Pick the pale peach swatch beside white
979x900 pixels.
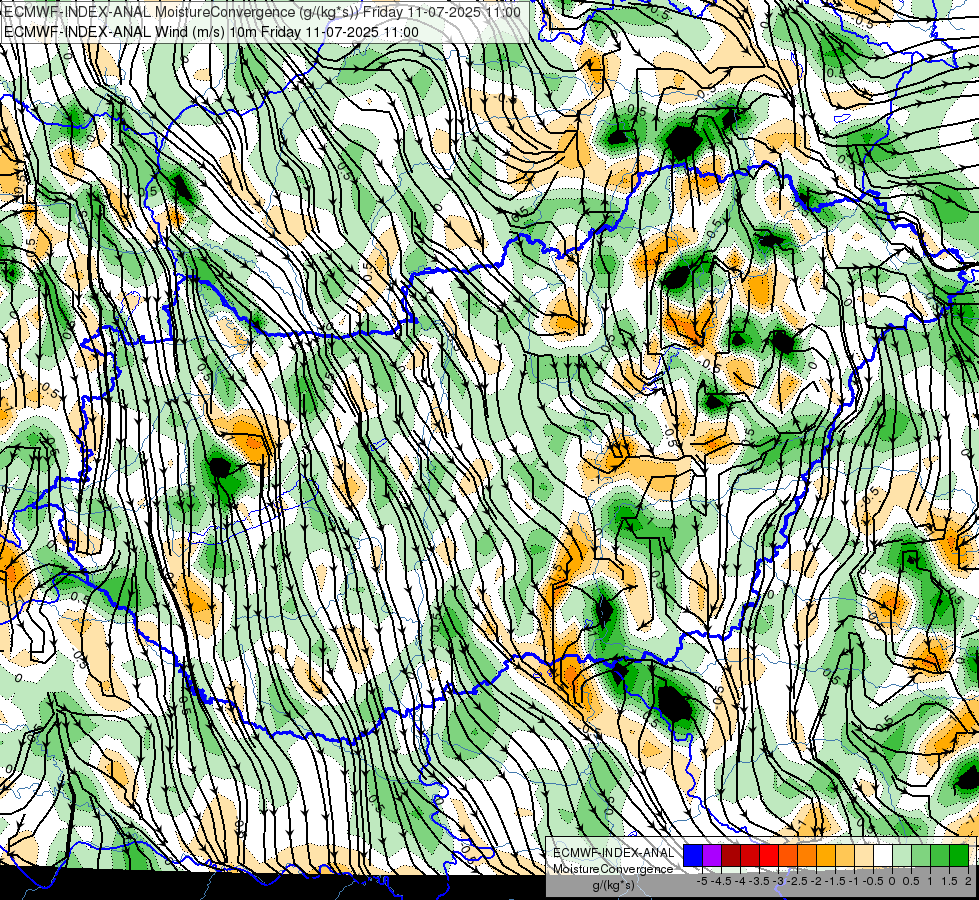(x=864, y=855)
